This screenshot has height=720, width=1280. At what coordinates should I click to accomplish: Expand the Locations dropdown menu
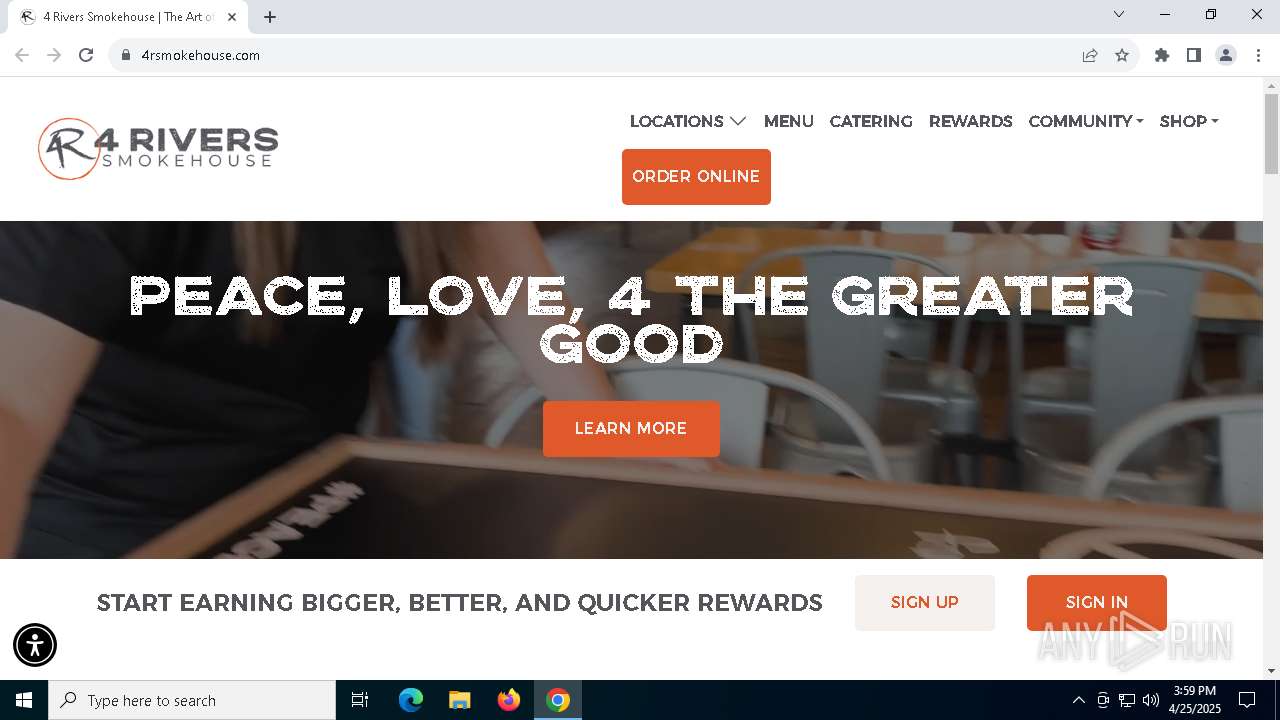tap(688, 121)
